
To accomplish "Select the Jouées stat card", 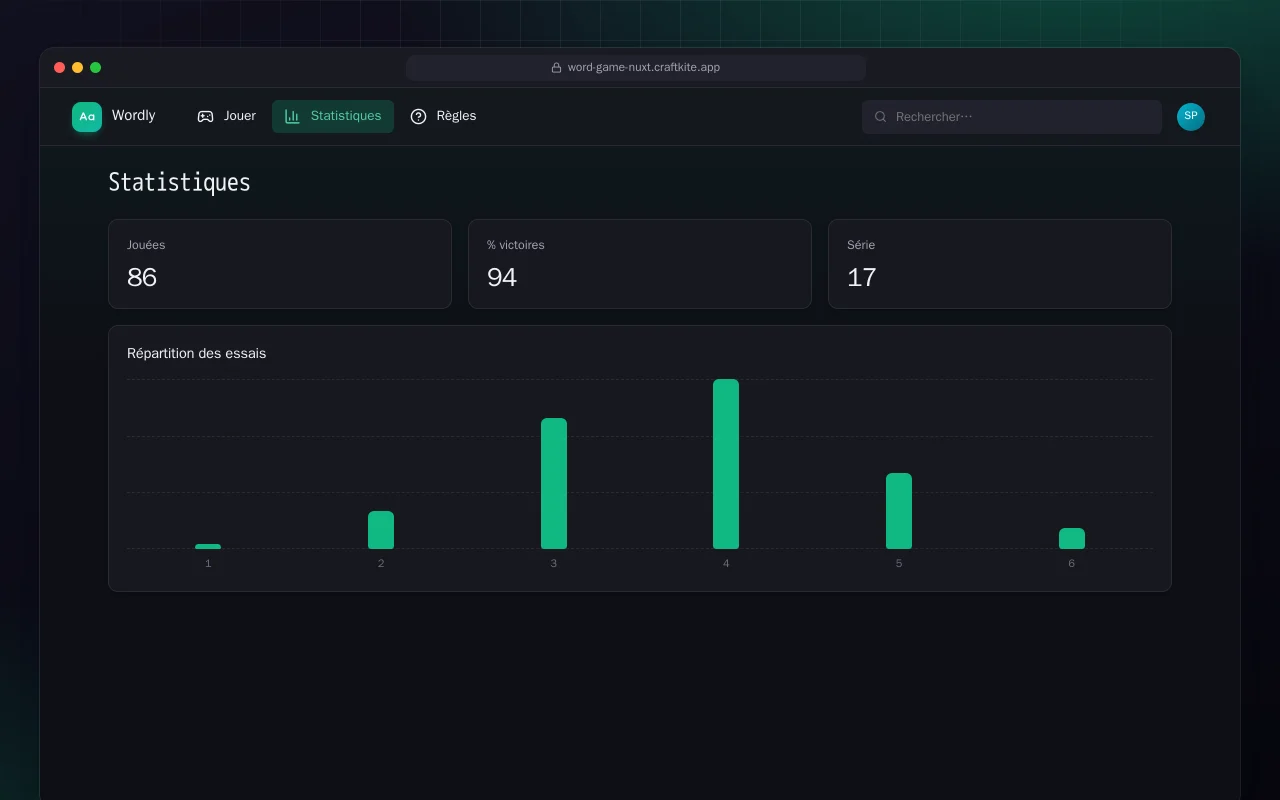I will coord(280,264).
